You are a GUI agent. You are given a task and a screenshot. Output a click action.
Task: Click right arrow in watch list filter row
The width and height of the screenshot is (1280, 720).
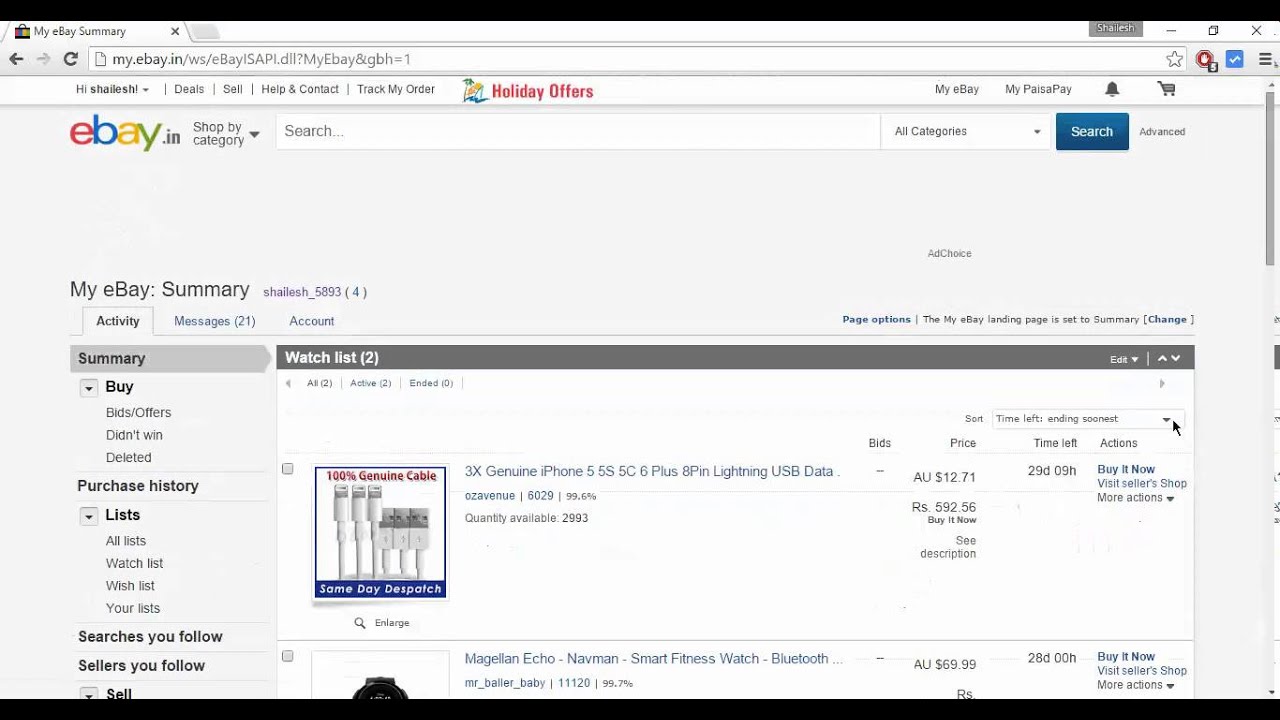pos(1162,384)
